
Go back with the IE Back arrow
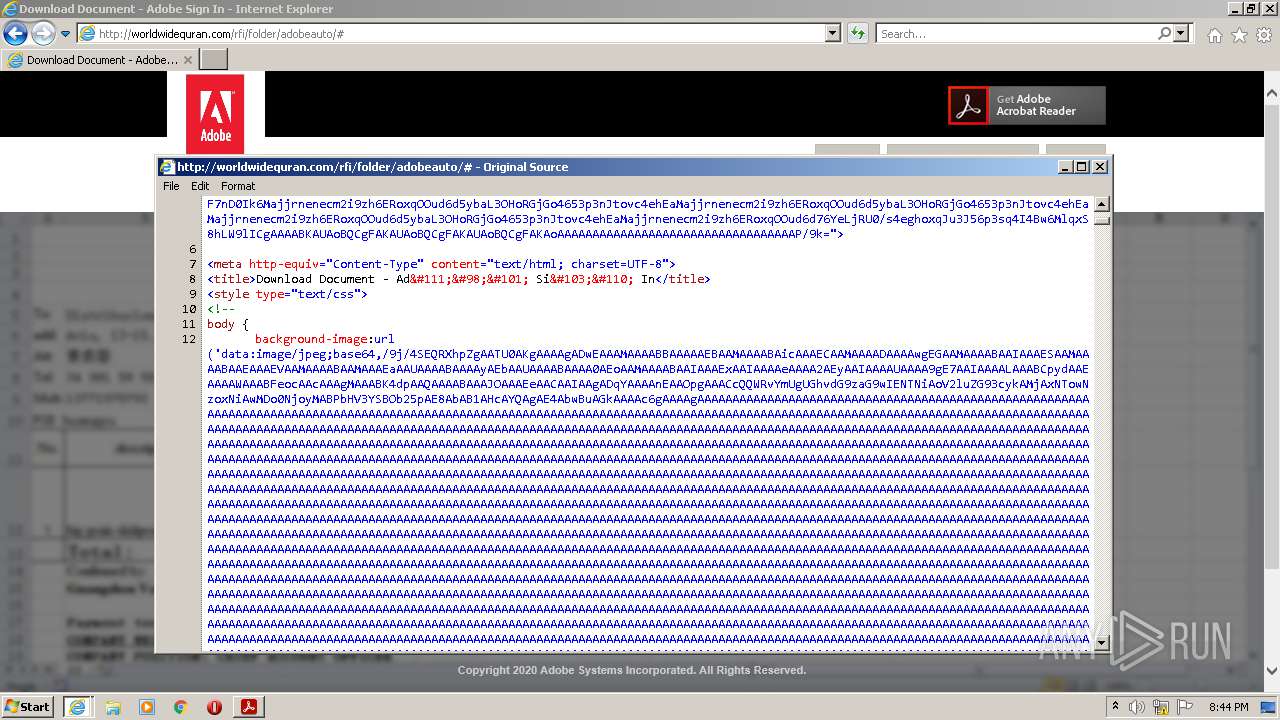pos(15,33)
